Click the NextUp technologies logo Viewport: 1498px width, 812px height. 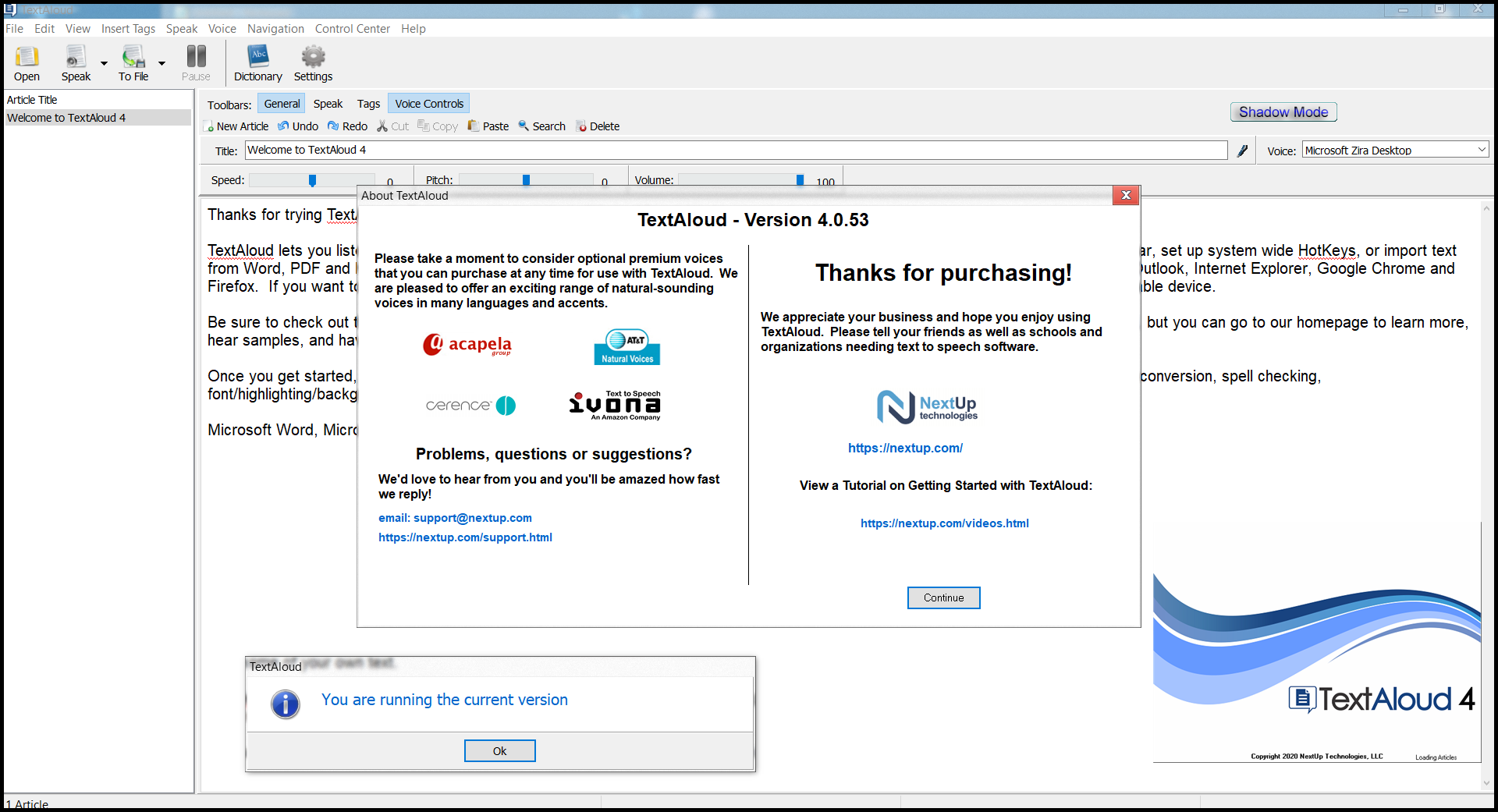(x=927, y=406)
